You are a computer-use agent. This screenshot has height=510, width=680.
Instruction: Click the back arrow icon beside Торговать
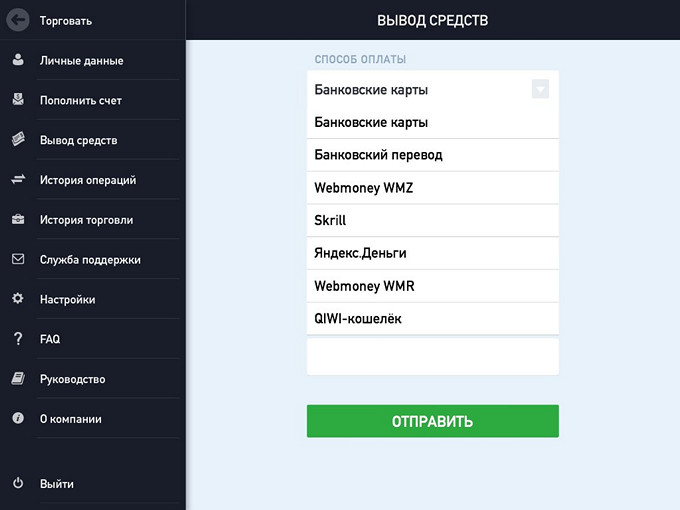(18, 20)
